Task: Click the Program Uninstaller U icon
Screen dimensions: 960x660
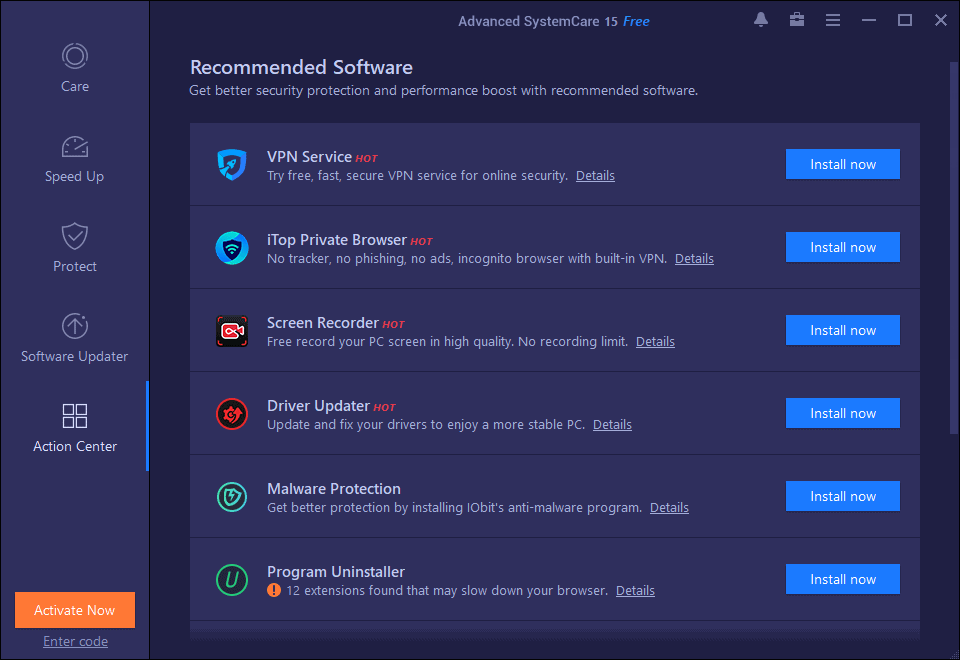Action: click(x=232, y=580)
